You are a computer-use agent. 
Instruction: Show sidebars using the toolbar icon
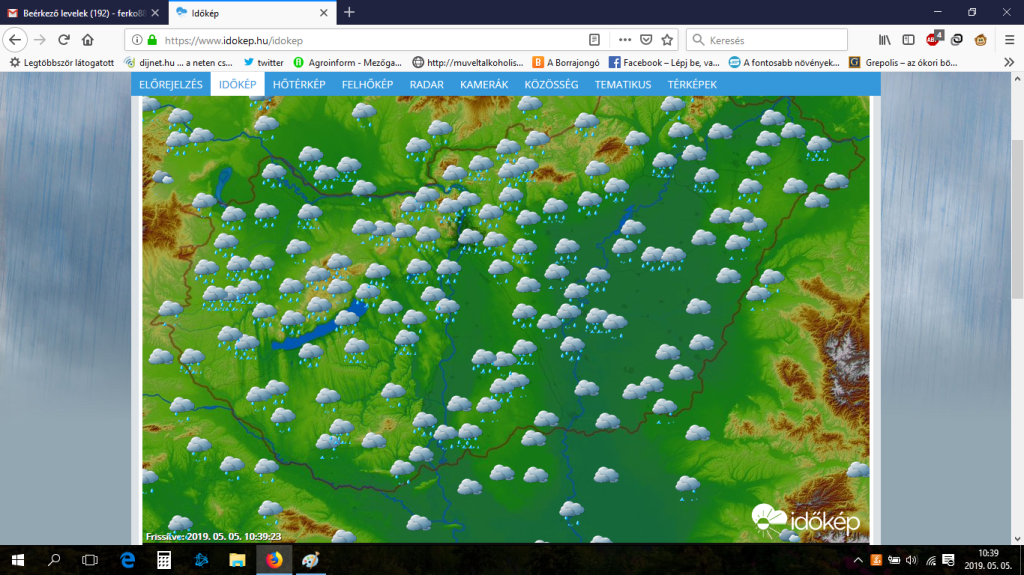pos(908,40)
